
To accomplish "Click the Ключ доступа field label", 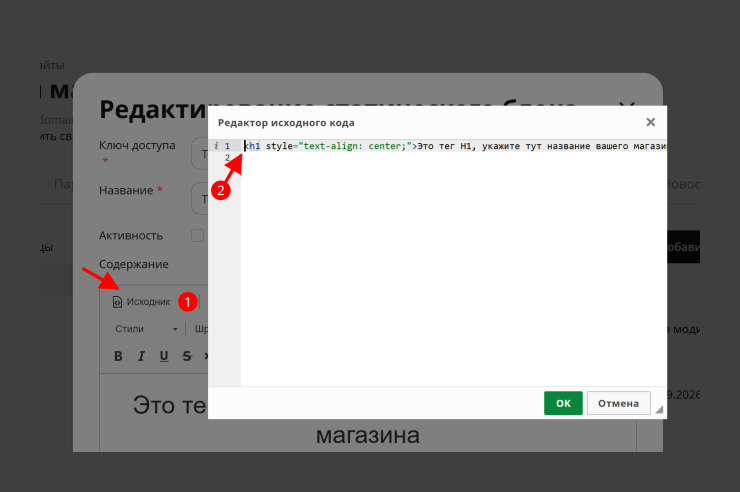I will click(x=137, y=145).
